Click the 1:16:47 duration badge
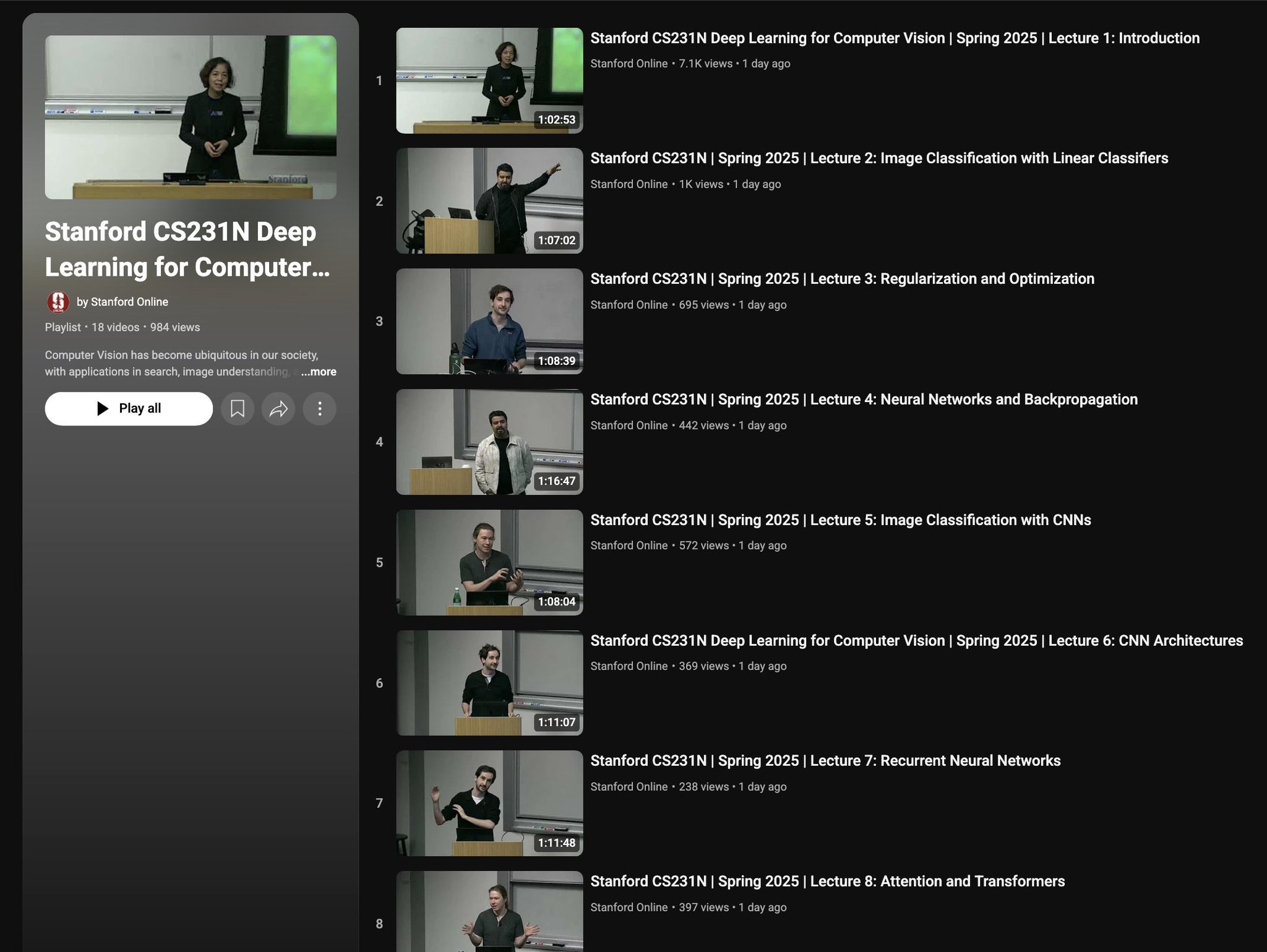1267x952 pixels. [x=556, y=481]
